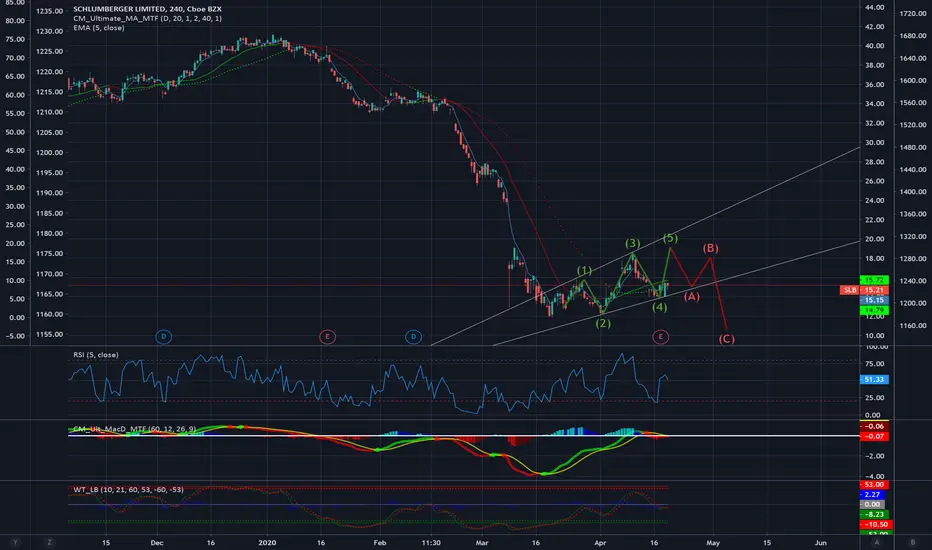
Task: Click the grey 0.00 WaveTrend zero tag
Action: 872,504
